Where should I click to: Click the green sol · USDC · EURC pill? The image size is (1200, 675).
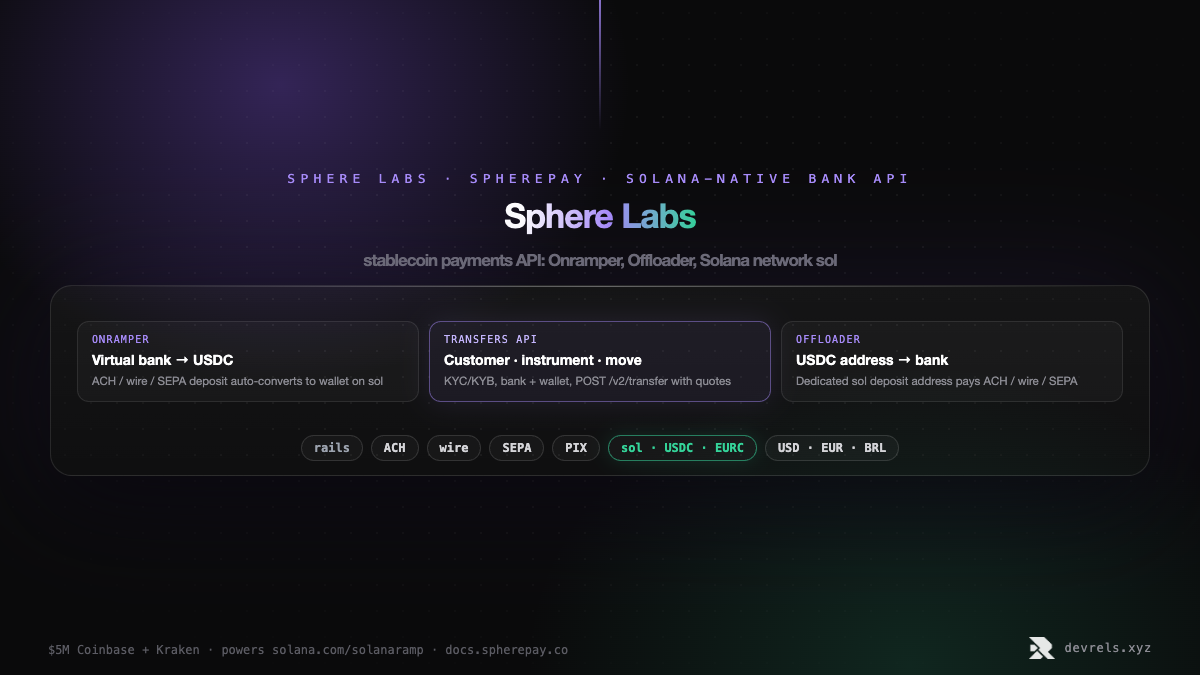pyautogui.click(x=682, y=448)
